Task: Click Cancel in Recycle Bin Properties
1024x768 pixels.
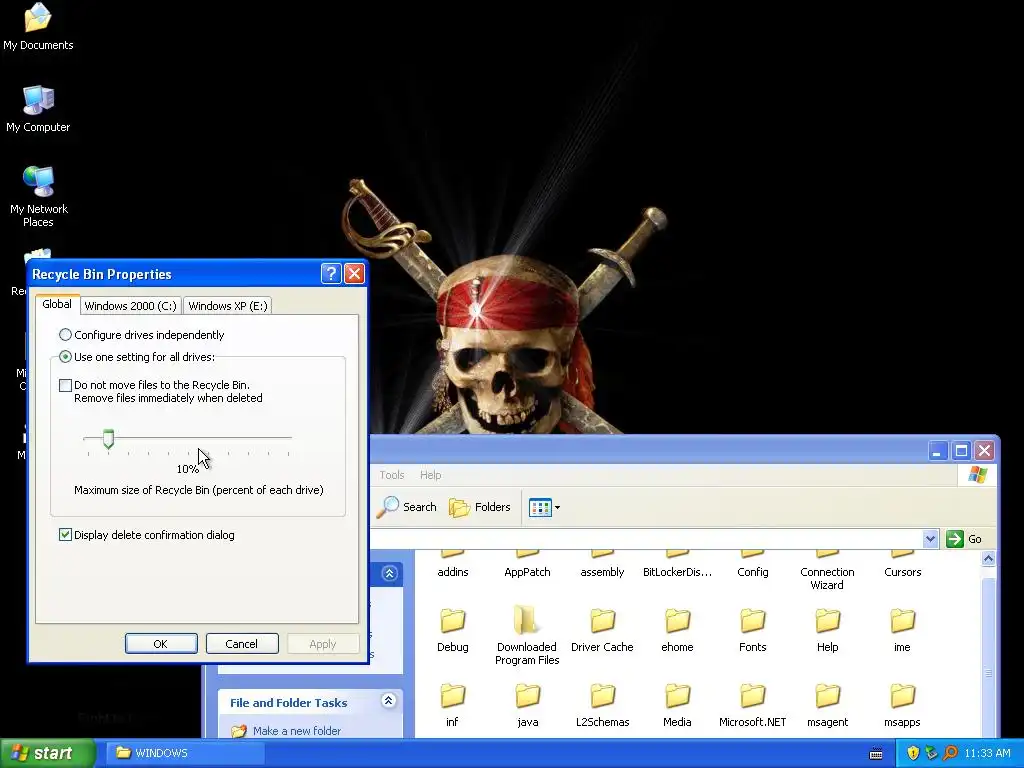Action: point(242,644)
